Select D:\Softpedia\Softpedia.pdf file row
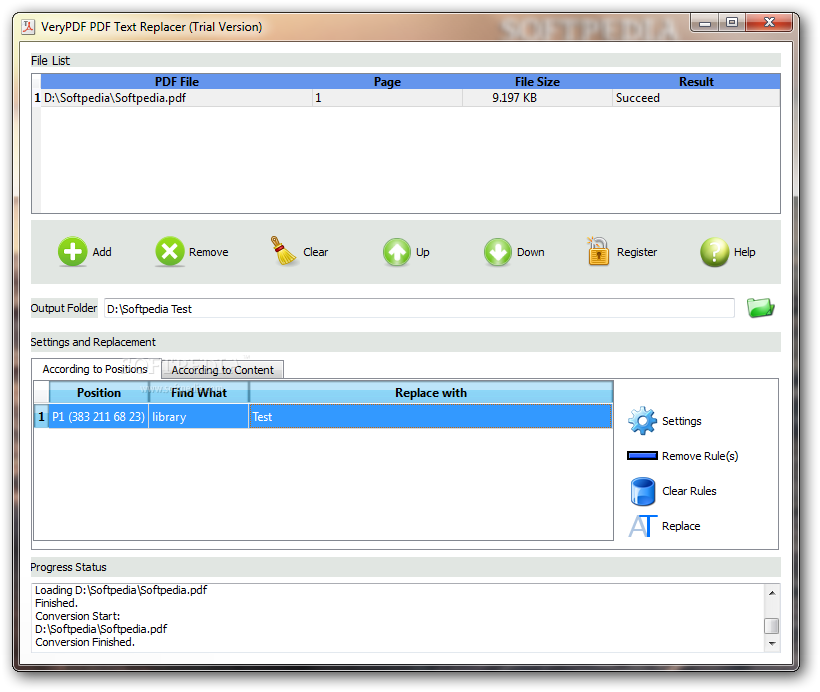 point(406,98)
